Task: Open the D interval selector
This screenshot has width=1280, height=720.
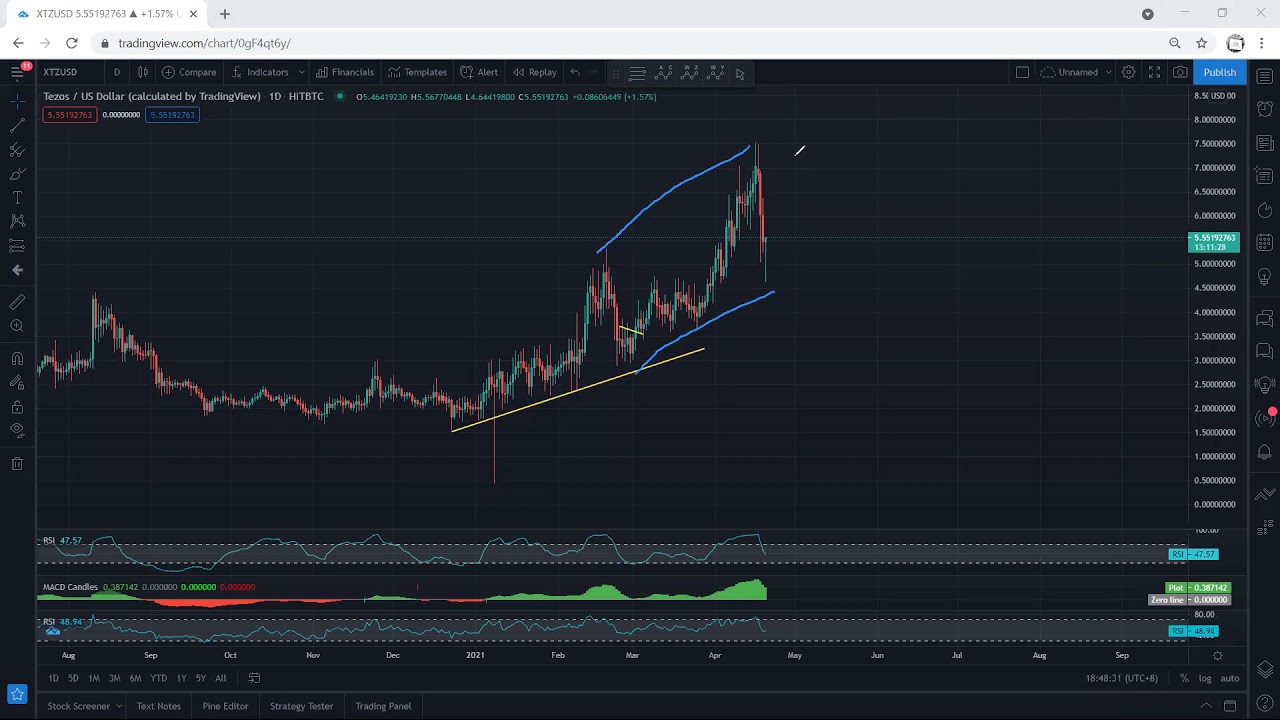Action: click(x=117, y=72)
